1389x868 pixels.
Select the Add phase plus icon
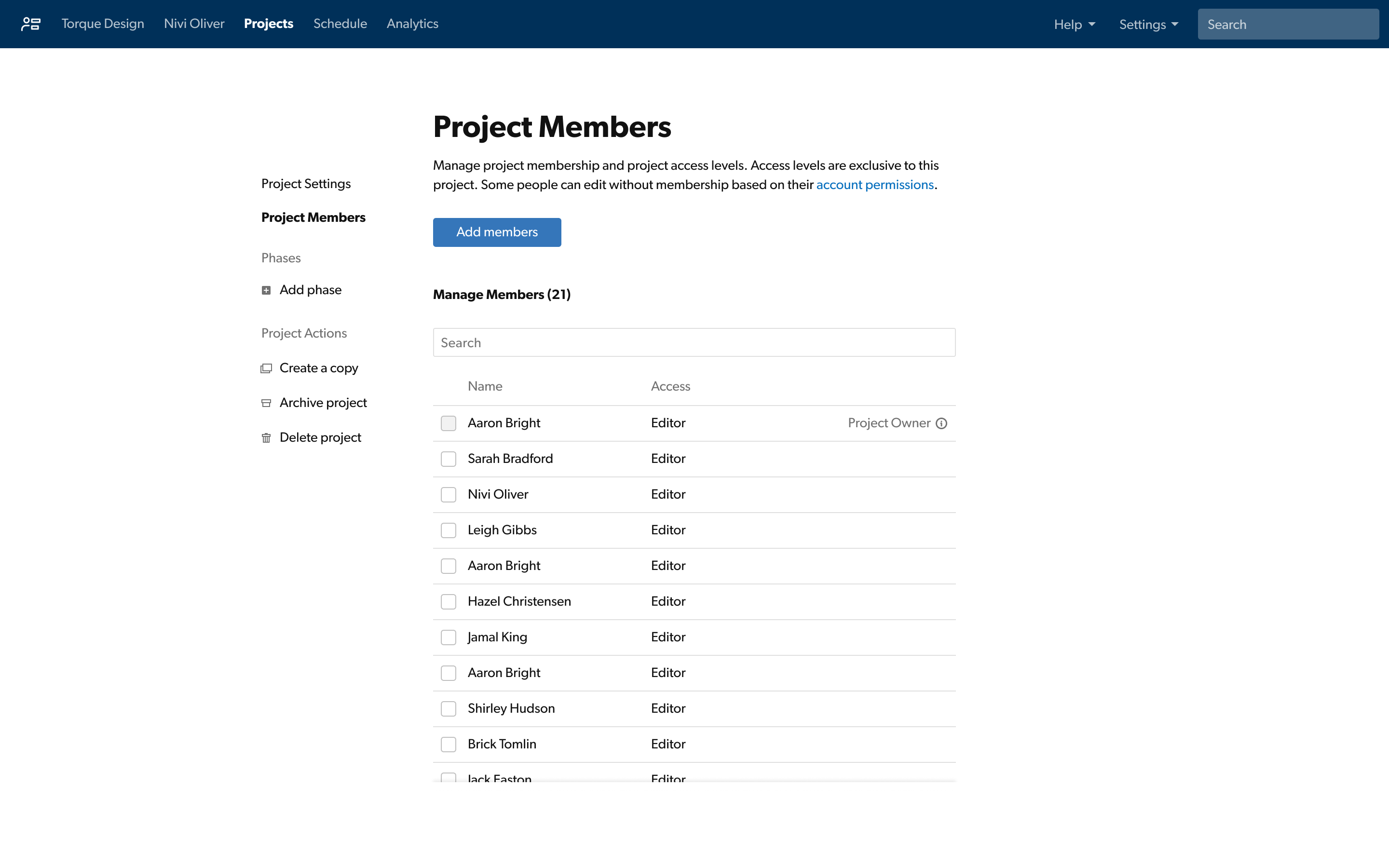click(x=266, y=290)
